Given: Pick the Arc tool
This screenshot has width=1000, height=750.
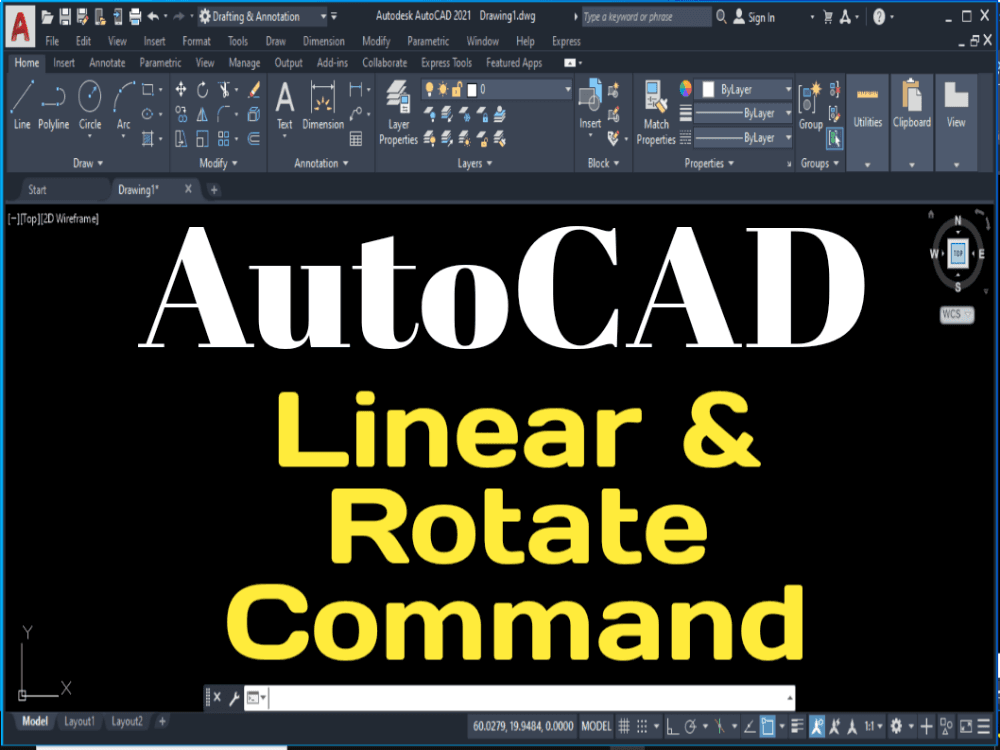Looking at the screenshot, I should tap(124, 105).
